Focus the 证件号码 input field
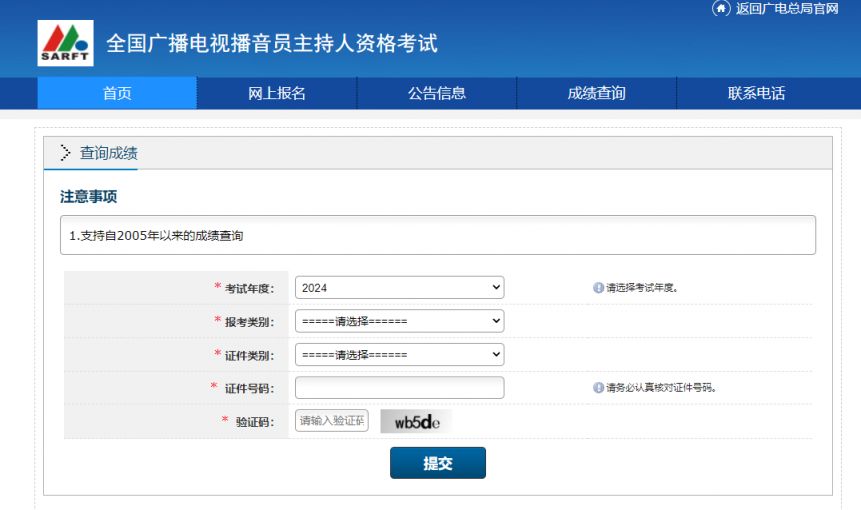 [x=399, y=388]
